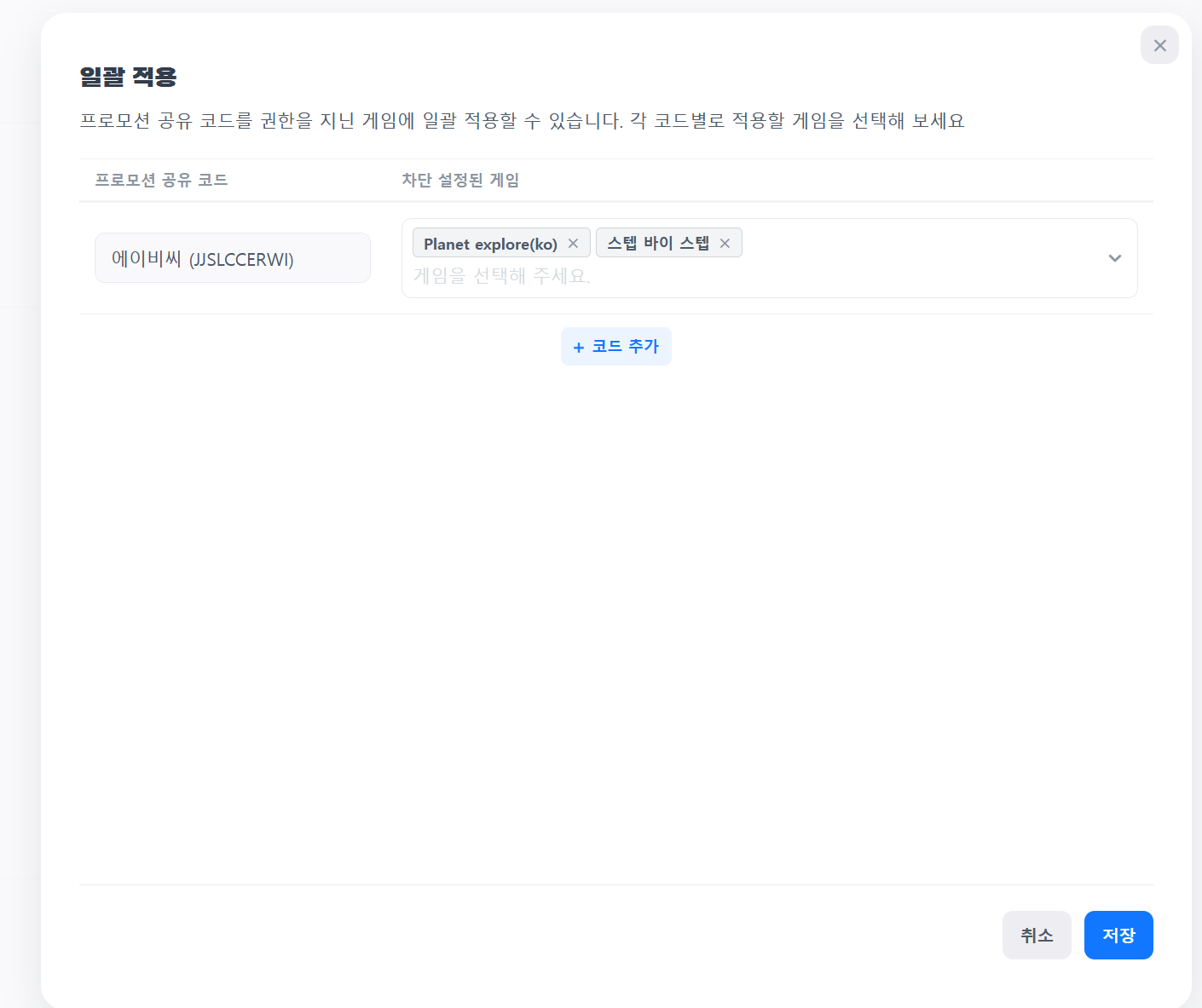This screenshot has width=1202, height=1008.
Task: Cancel with the 취소 button
Action: 1036,935
